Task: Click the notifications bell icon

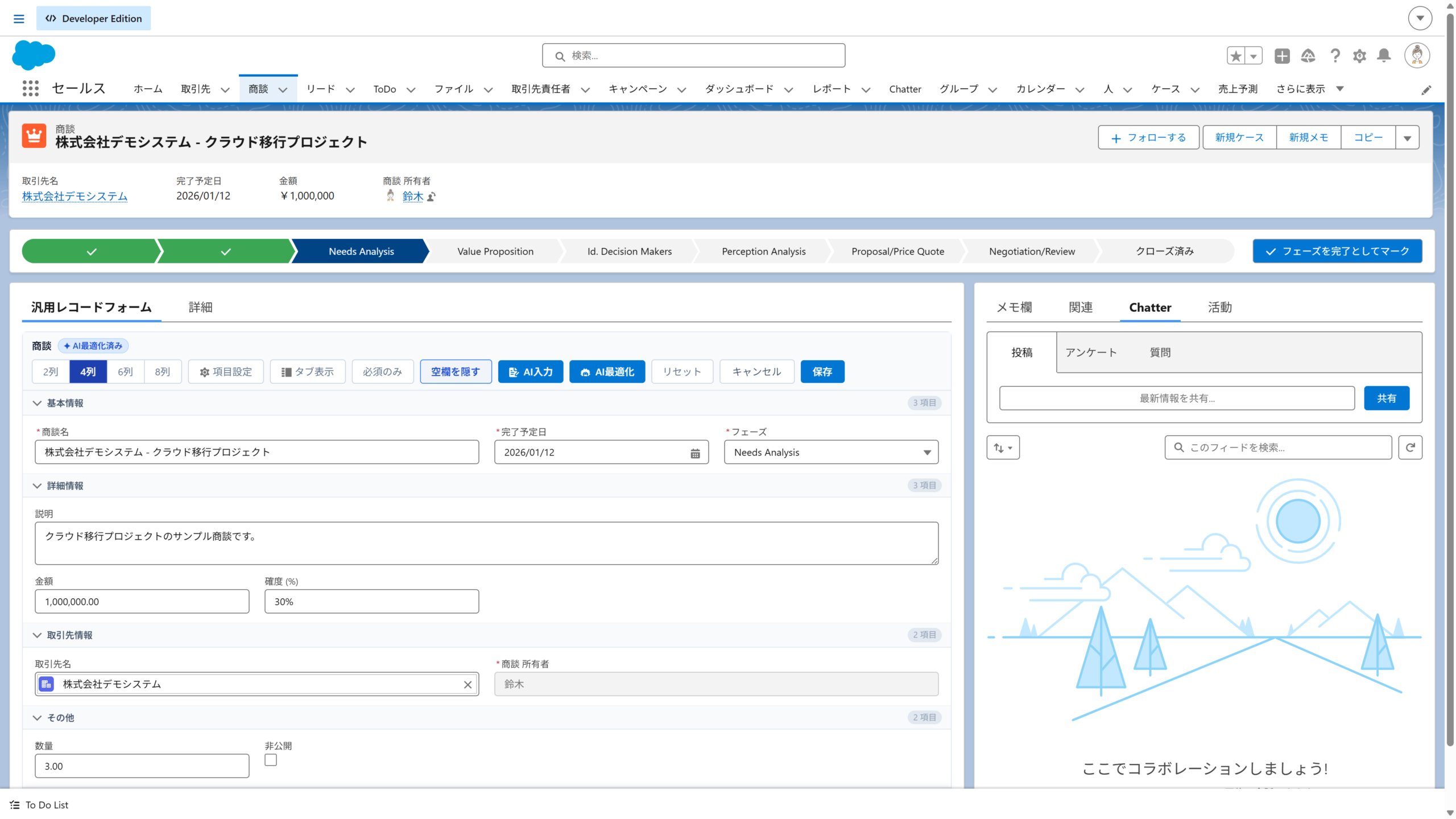Action: pos(1384,56)
